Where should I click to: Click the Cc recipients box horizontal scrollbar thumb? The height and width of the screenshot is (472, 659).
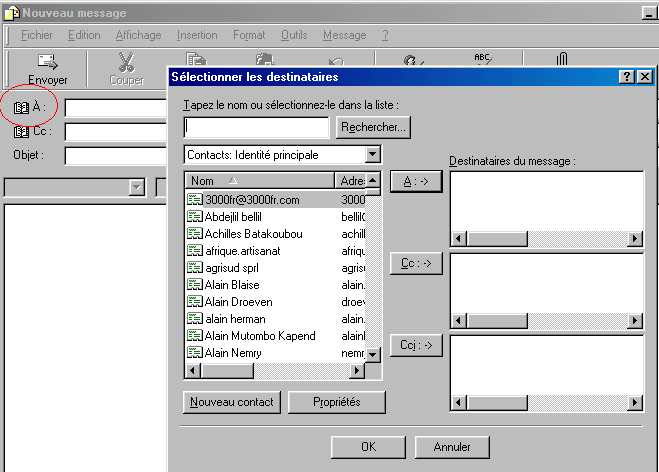coord(497,321)
